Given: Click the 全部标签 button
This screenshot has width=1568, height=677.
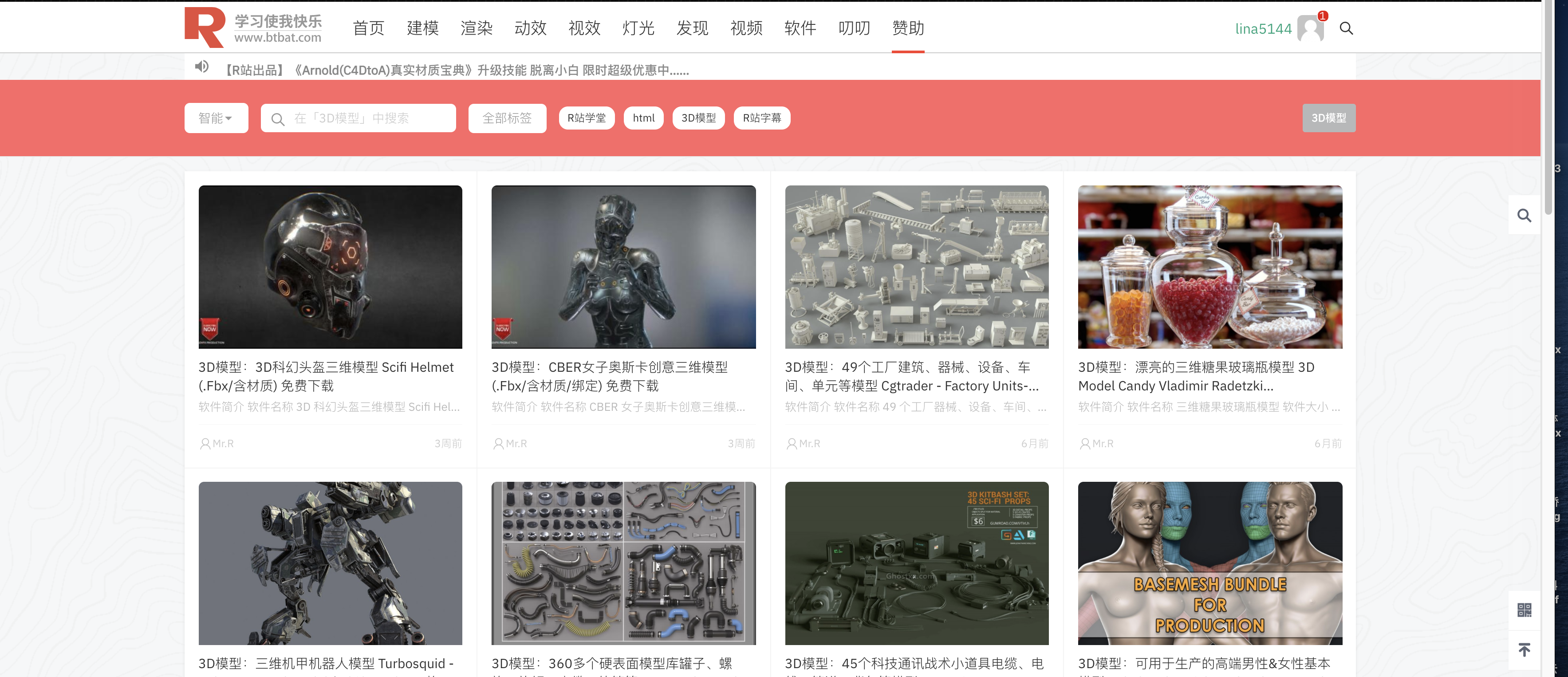Looking at the screenshot, I should pyautogui.click(x=507, y=118).
